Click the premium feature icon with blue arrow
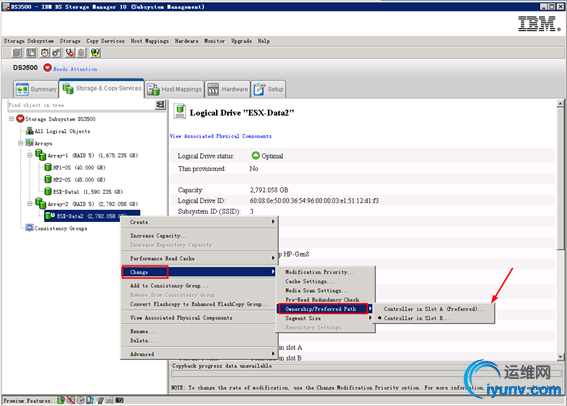Viewport: 567px width, 406px height. [x=90, y=400]
